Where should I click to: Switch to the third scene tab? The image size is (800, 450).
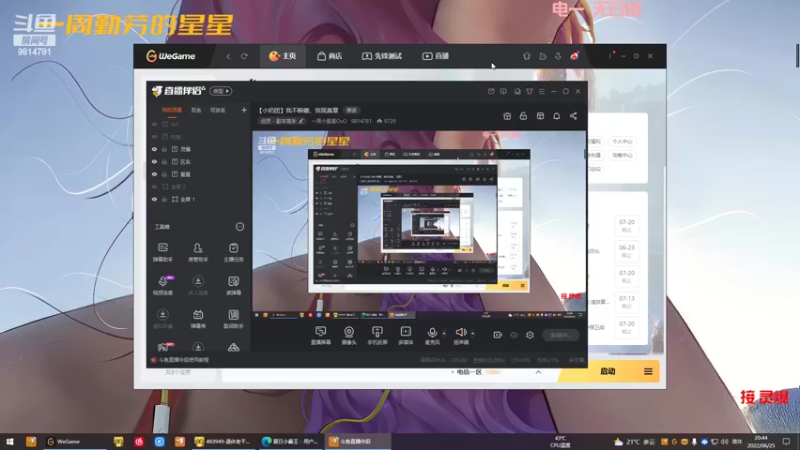(x=218, y=110)
